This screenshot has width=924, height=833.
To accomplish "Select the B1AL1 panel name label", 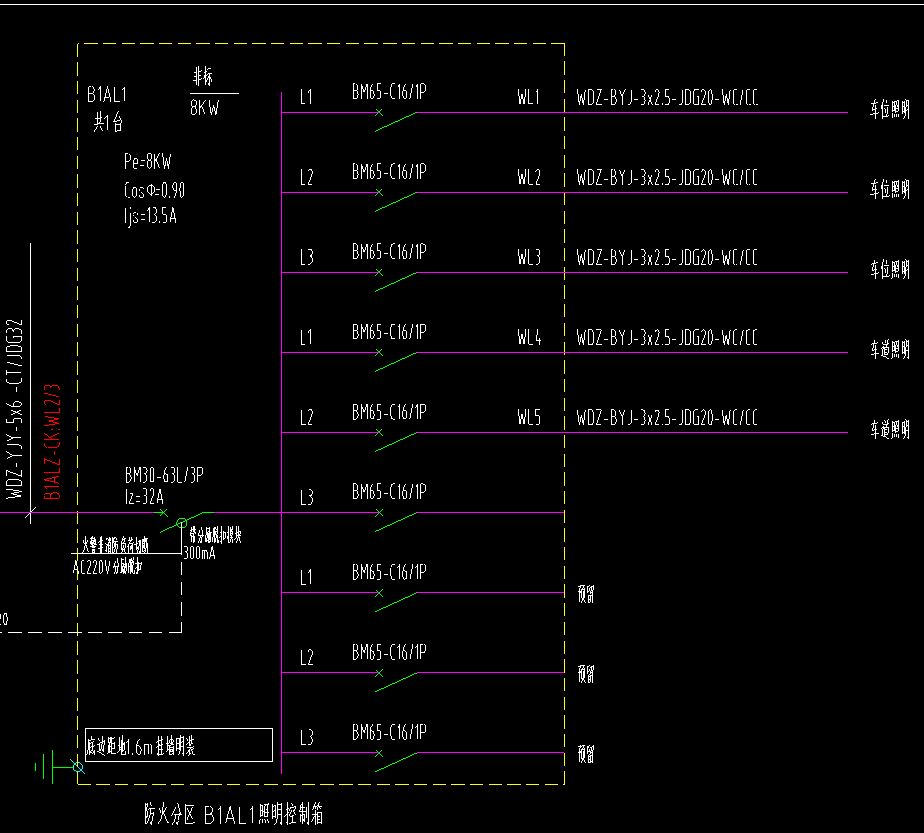I will [x=107, y=94].
